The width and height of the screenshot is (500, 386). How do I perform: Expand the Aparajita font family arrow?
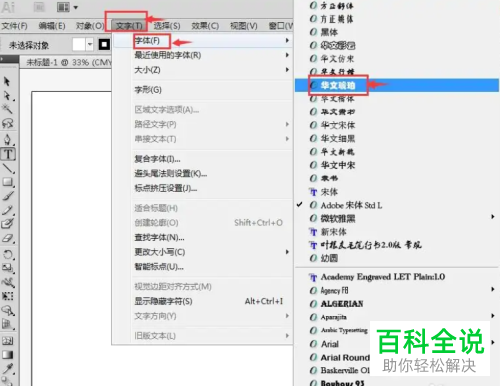click(x=492, y=316)
